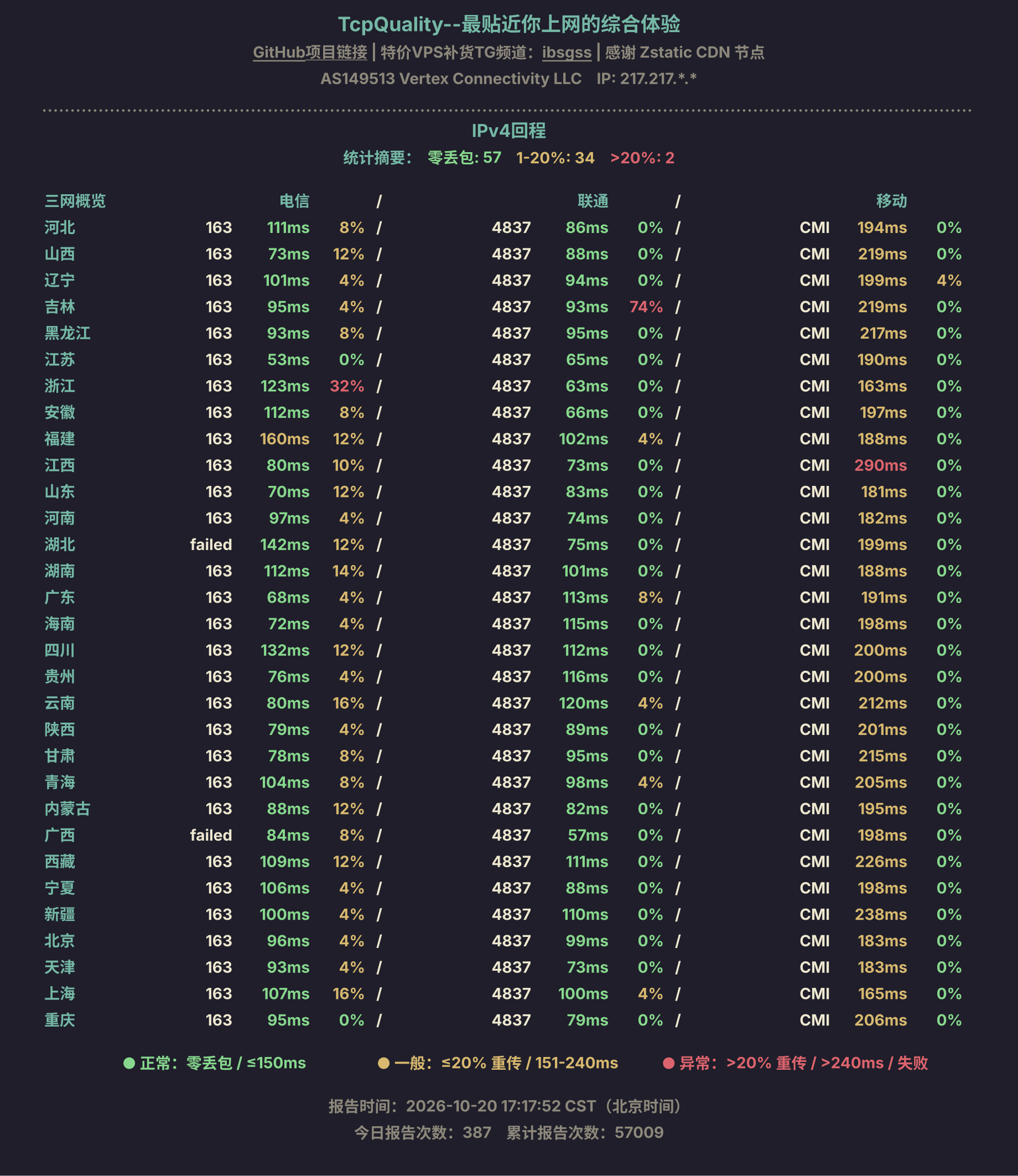The height and width of the screenshot is (1176, 1018).
Task: Click the 青海 province row label
Action: coord(60,783)
